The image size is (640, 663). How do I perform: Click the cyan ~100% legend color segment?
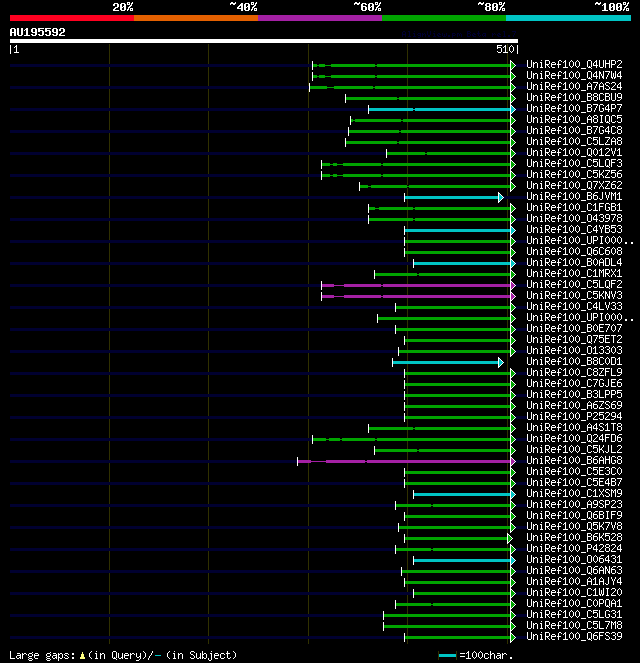click(568, 18)
